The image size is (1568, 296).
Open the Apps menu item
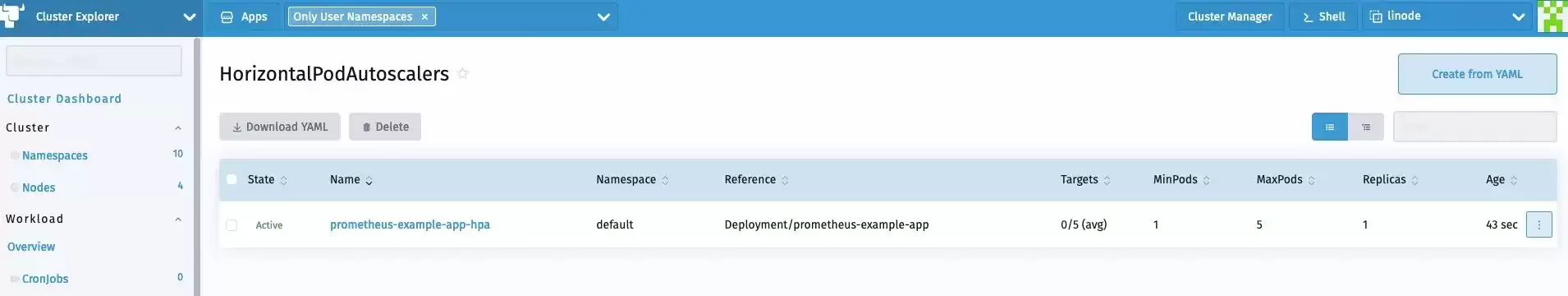point(245,16)
